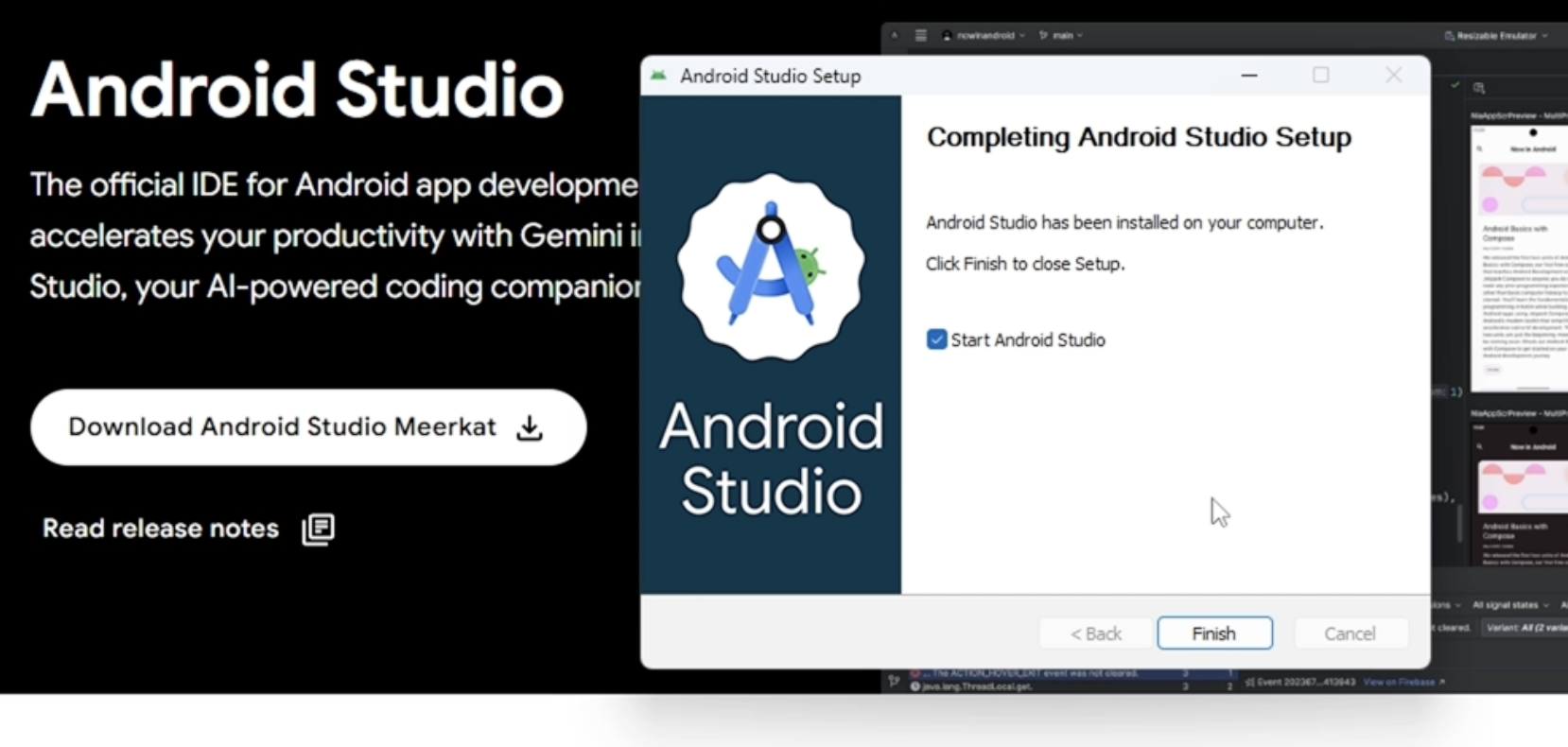Click the upper NiaAppScrPreview phone thumbnail
Screen dimensions: 1568x747
click(1521, 257)
